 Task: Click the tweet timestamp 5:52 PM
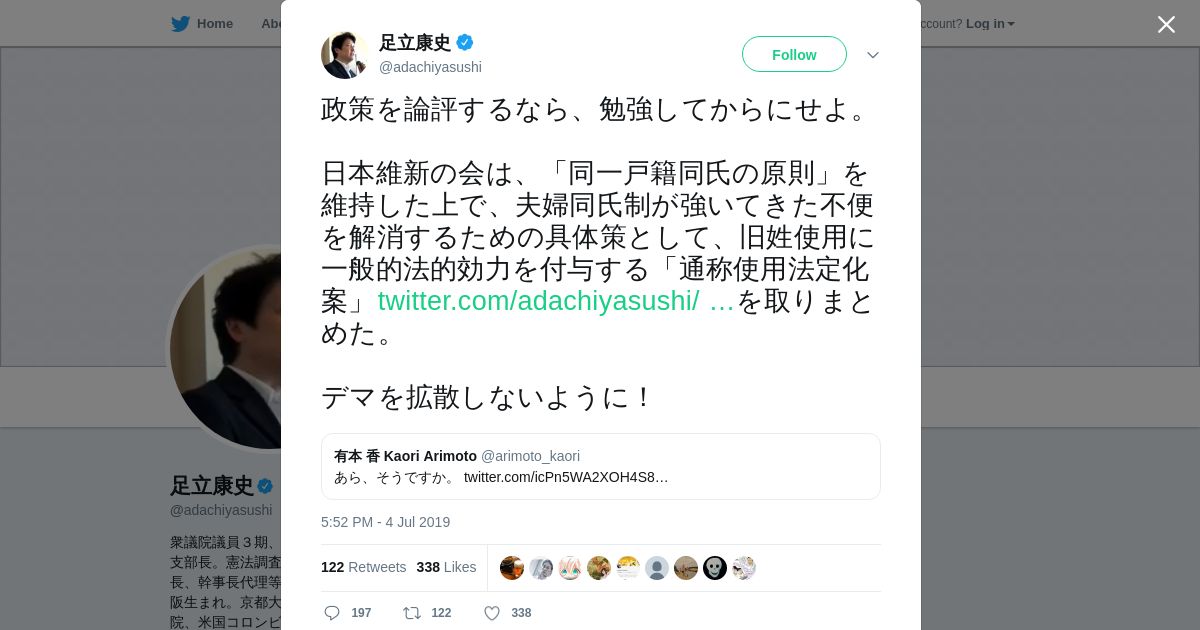click(385, 522)
